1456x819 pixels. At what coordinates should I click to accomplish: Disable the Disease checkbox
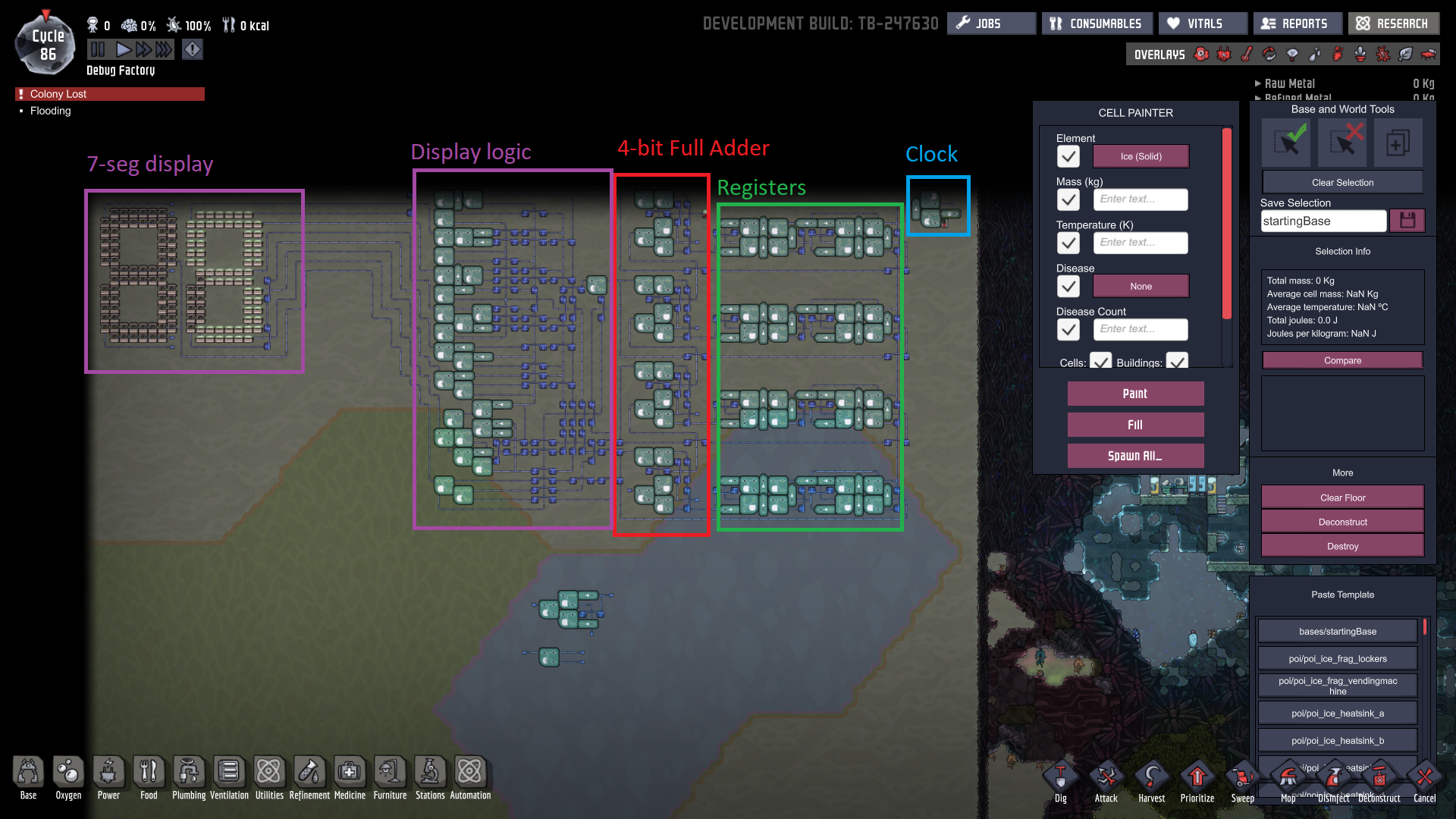pos(1068,286)
